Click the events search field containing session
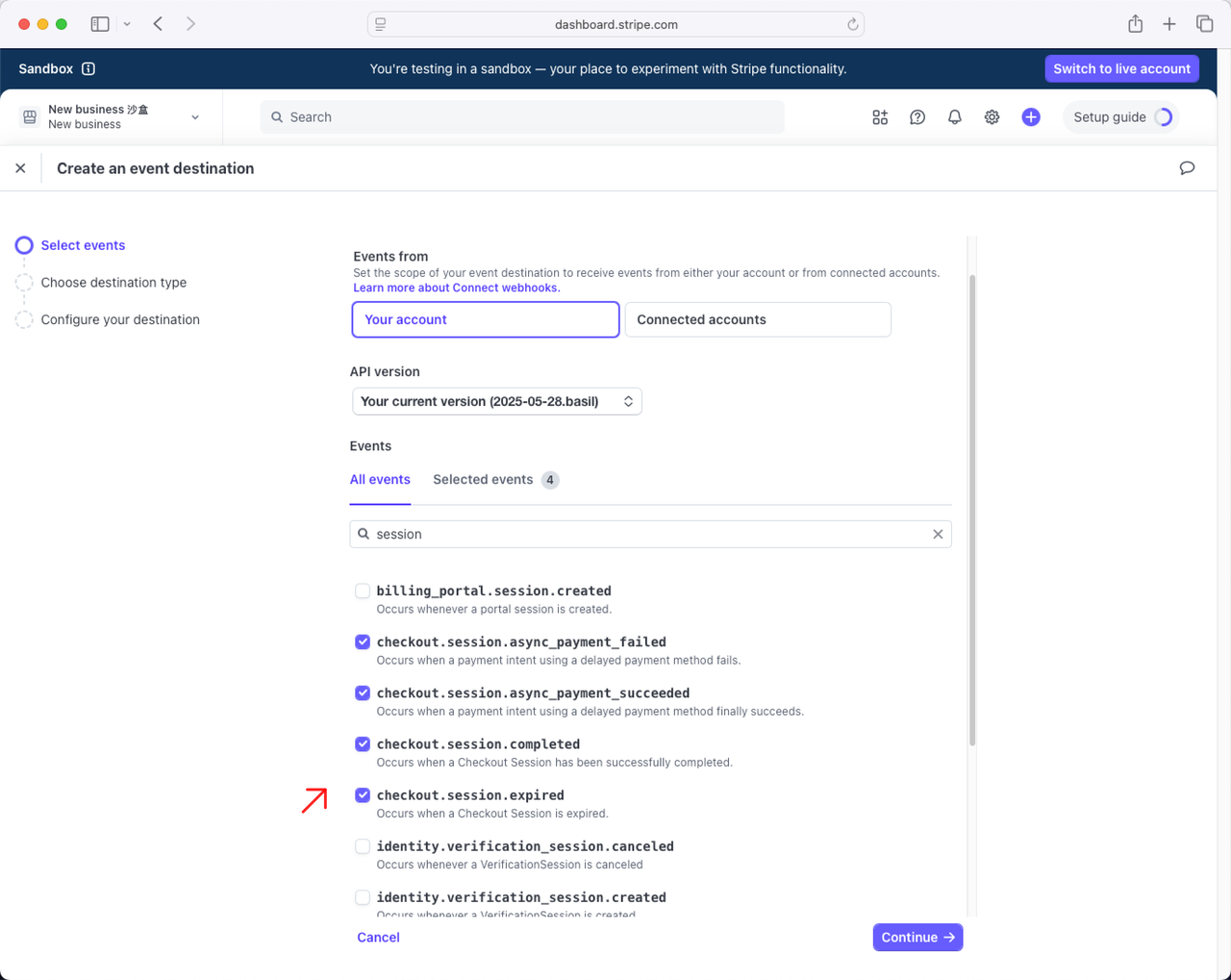The image size is (1231, 980). pos(650,534)
